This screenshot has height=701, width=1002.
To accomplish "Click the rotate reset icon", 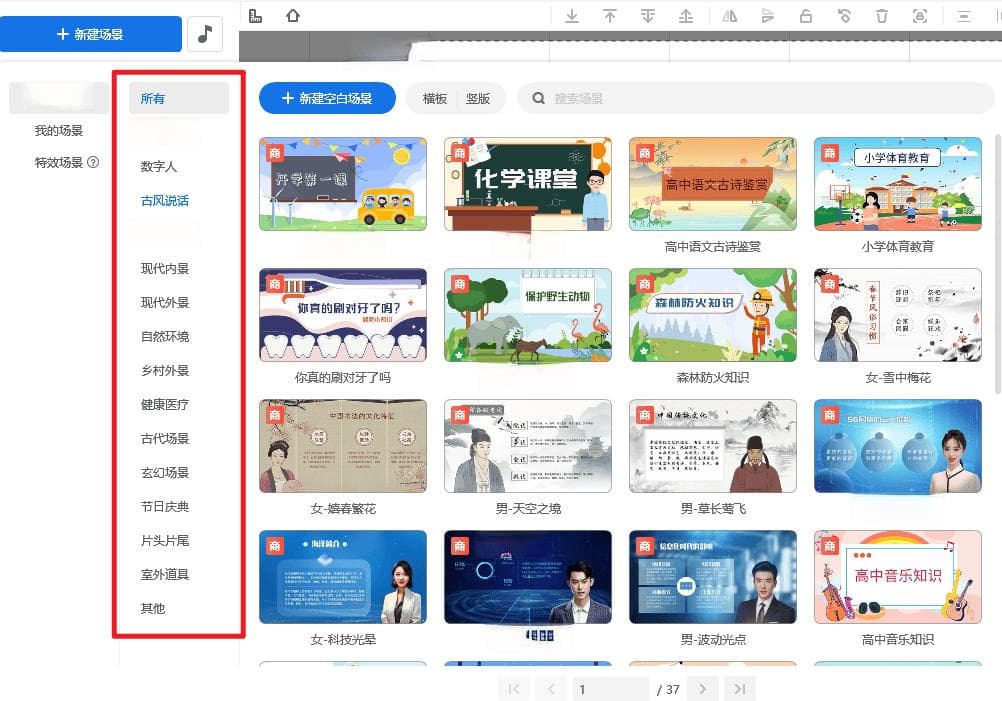I will click(x=844, y=16).
